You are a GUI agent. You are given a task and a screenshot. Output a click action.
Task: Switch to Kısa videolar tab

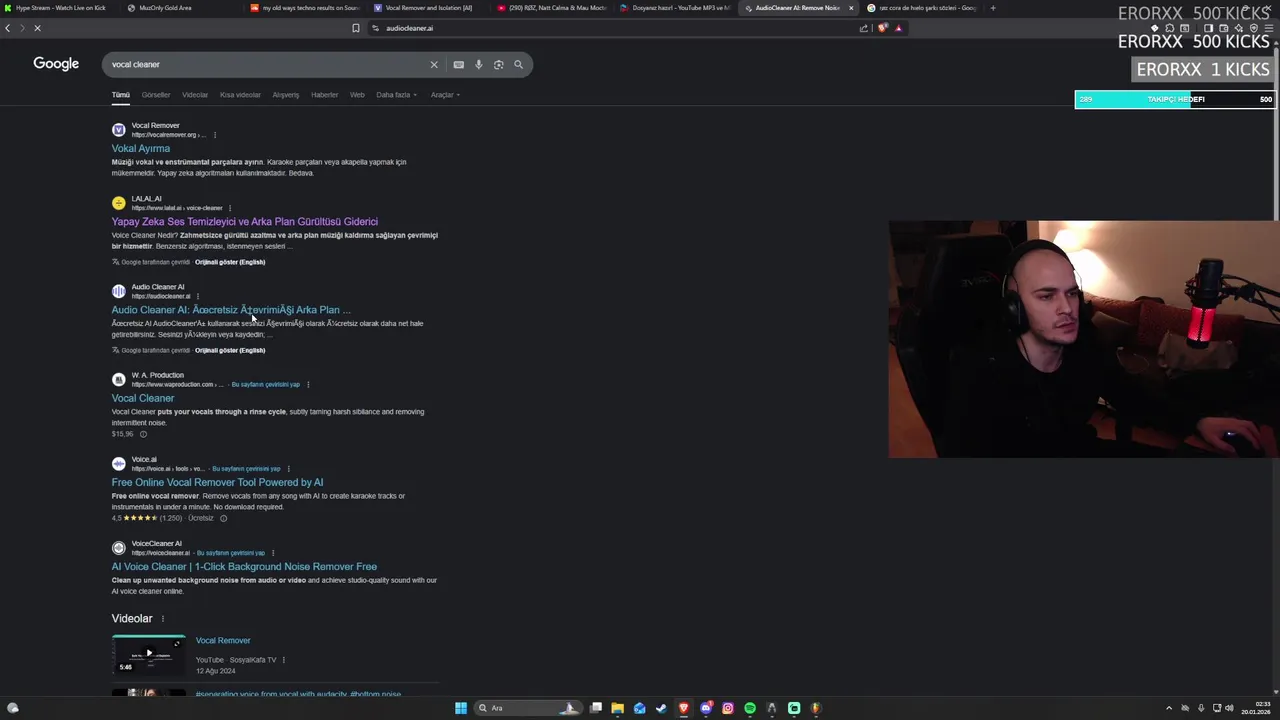tap(240, 95)
